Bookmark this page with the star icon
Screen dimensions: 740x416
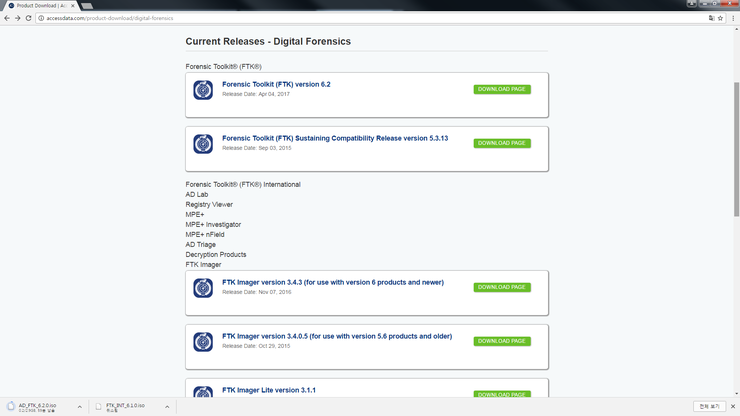pyautogui.click(x=720, y=18)
